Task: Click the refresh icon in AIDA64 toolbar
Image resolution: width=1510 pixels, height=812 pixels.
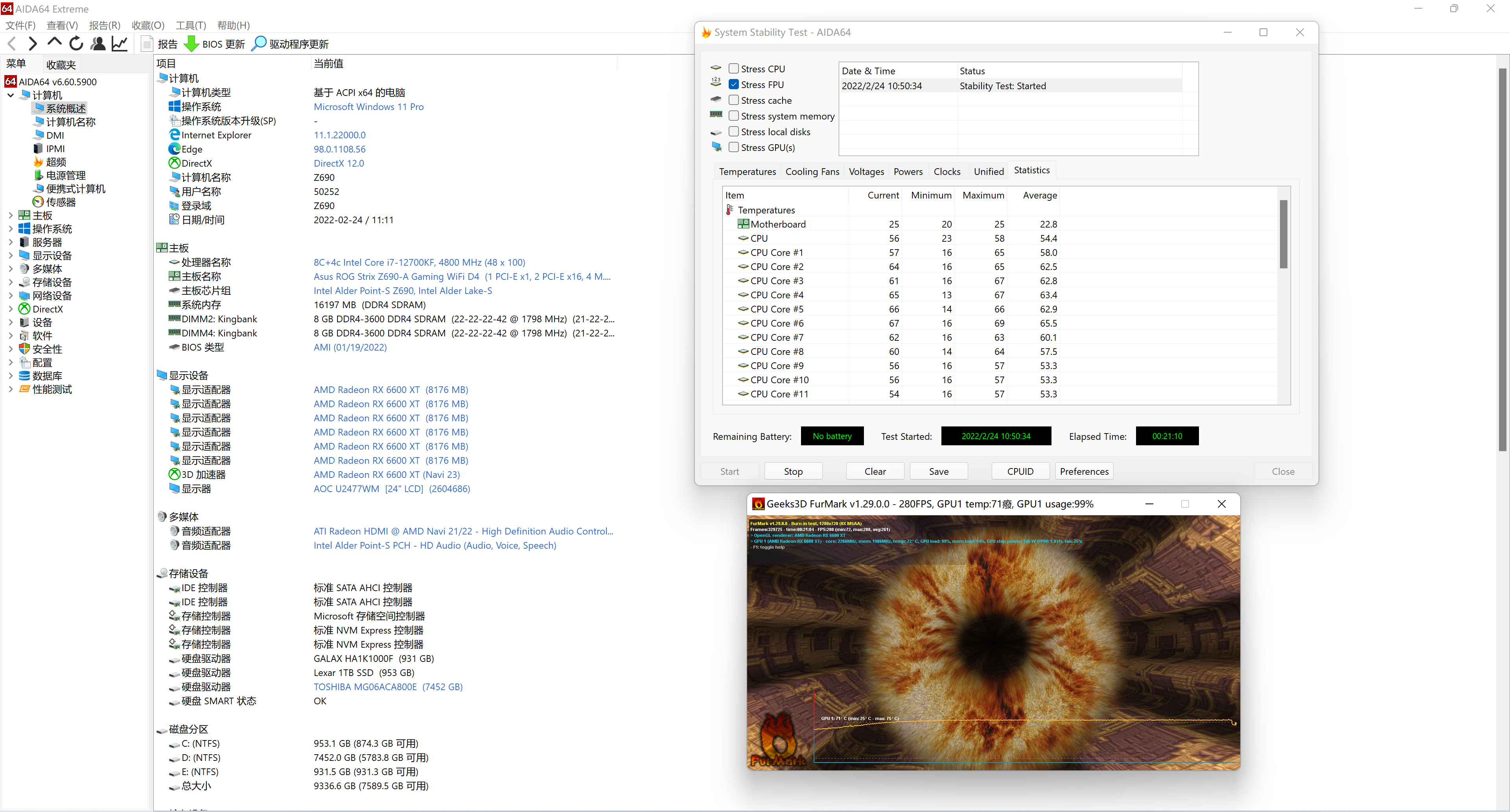Action: click(75, 43)
